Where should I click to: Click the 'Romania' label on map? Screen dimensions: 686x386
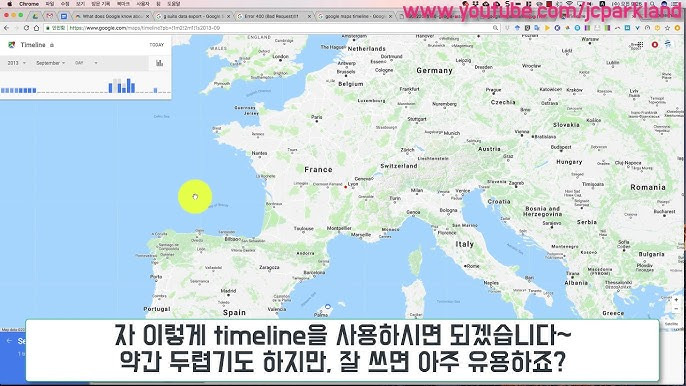[648, 187]
